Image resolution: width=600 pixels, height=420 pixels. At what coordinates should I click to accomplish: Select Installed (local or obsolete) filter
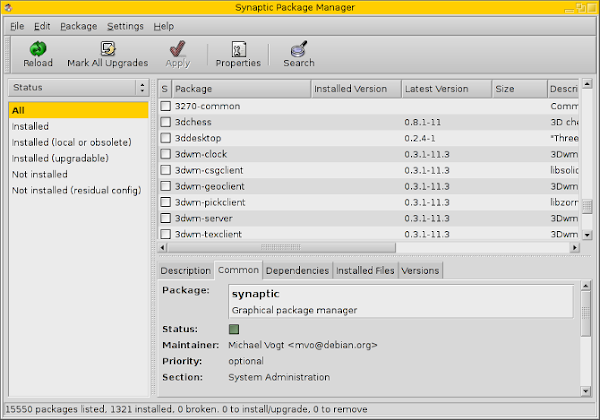pos(78,142)
